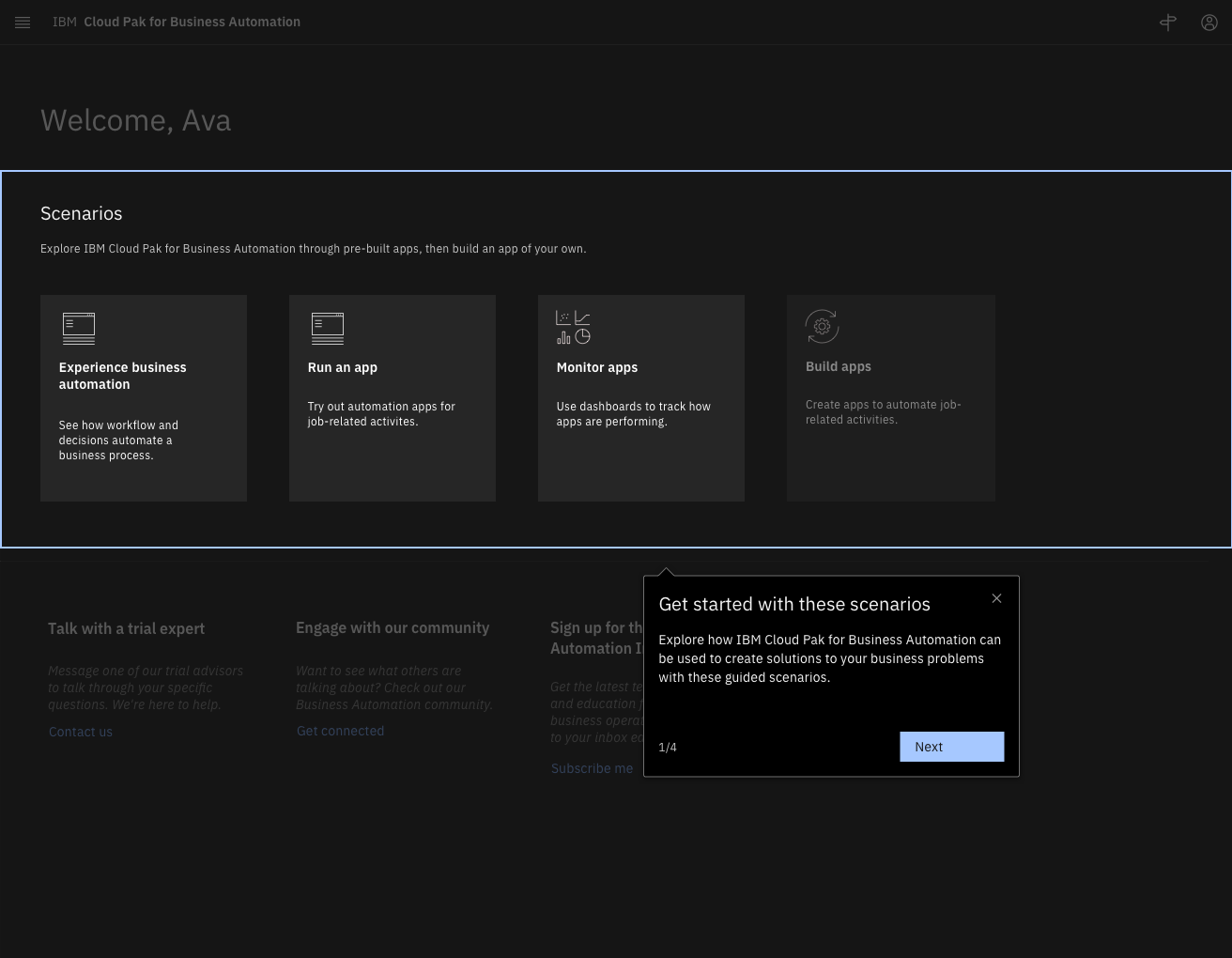Follow the Contact us link

coord(81,732)
